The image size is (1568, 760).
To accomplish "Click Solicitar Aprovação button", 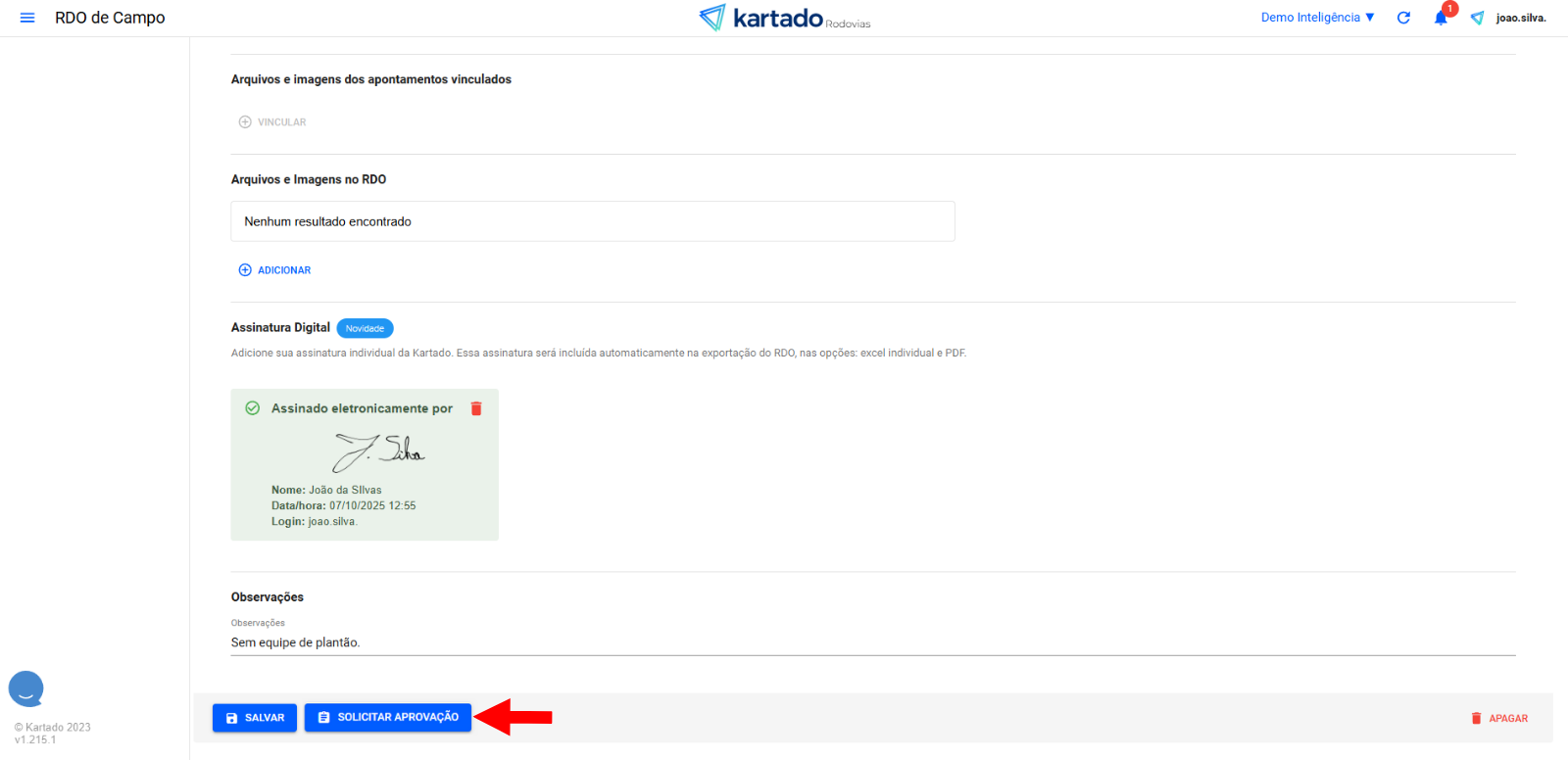I will pos(388,718).
